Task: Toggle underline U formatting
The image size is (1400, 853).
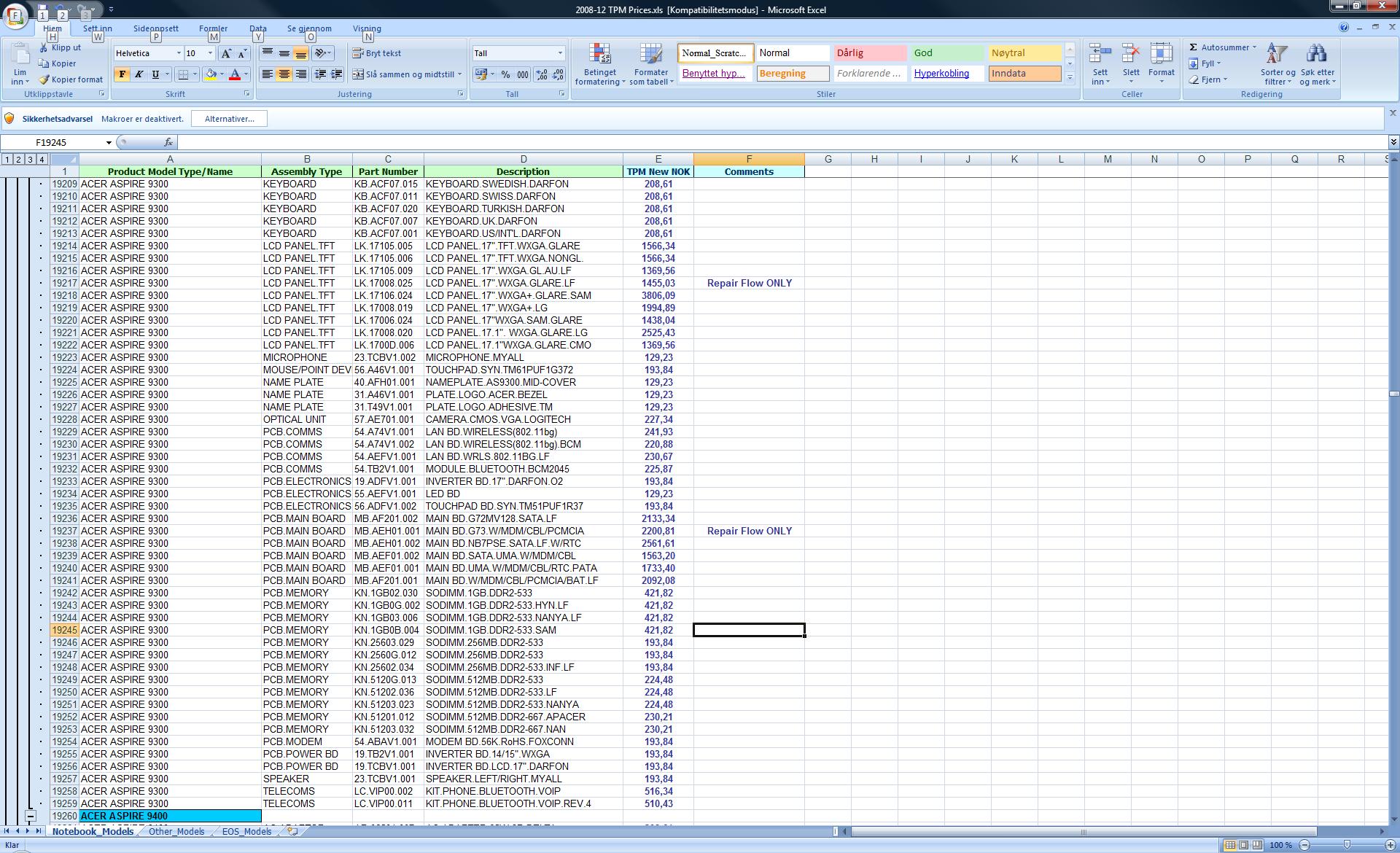Action: [155, 74]
